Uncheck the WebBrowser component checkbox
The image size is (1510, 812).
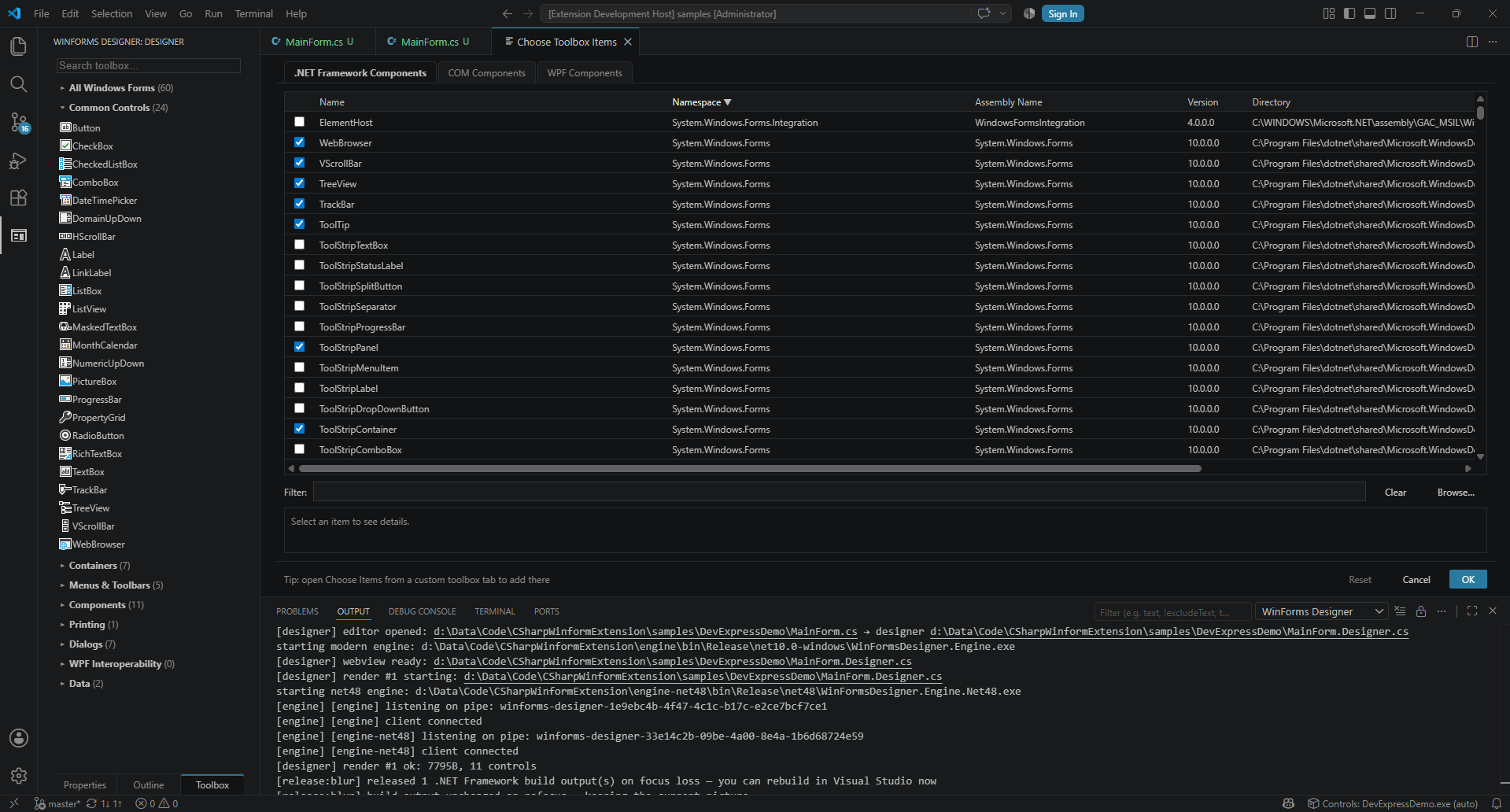click(x=299, y=142)
